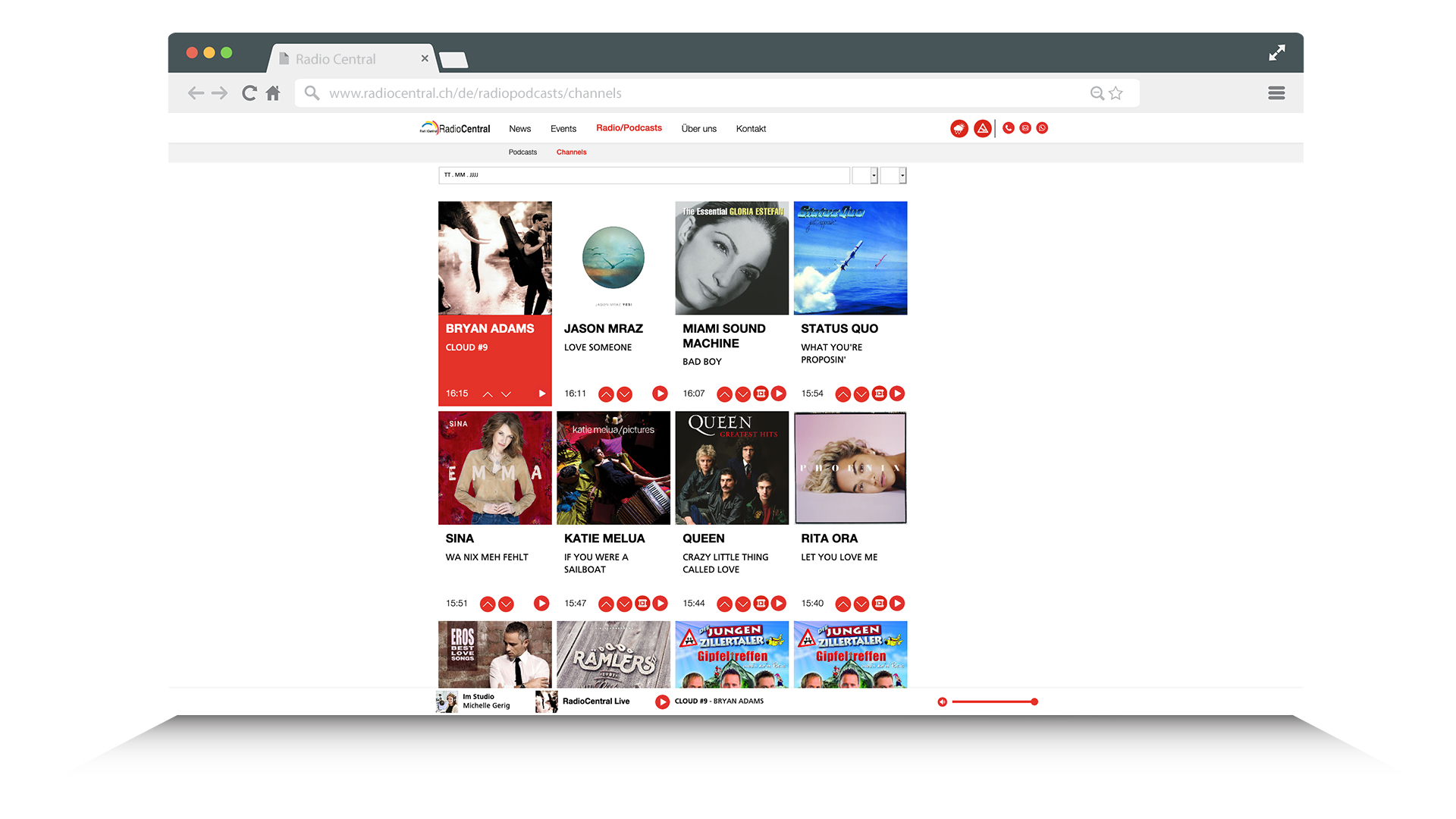Vote up the Rita Ora track
This screenshot has height=819, width=1456.
(843, 604)
